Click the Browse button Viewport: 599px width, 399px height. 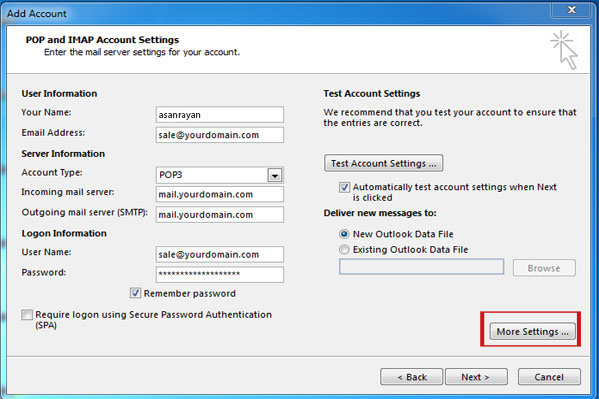(x=544, y=268)
